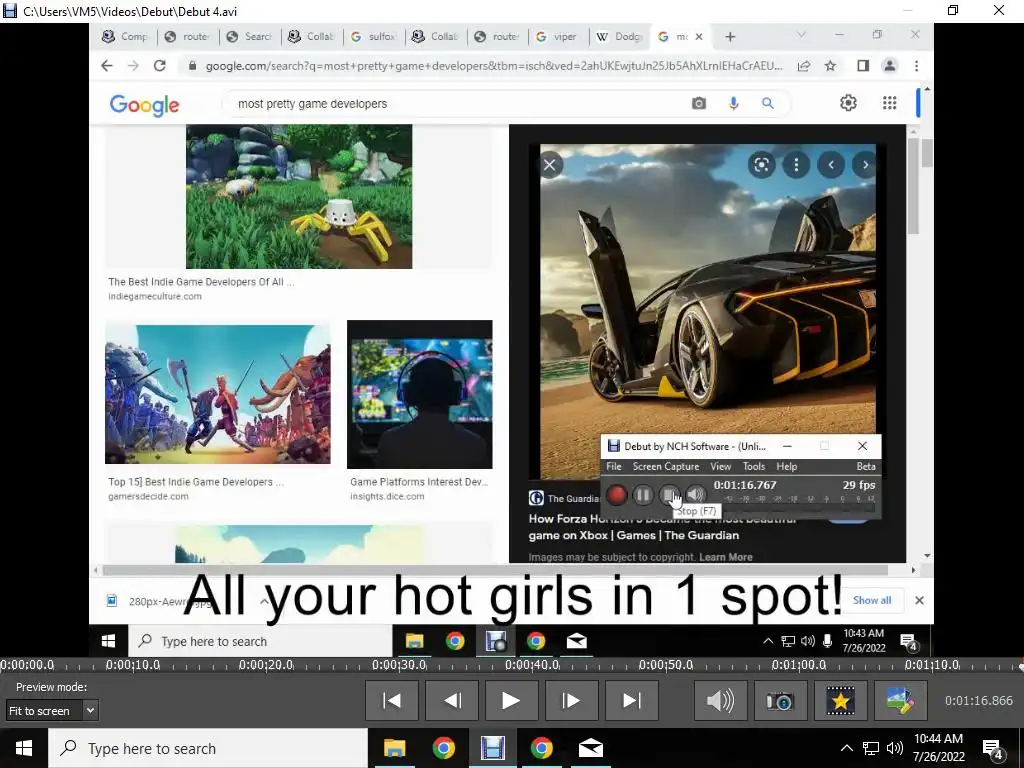The height and width of the screenshot is (768, 1024).
Task: Open the Mail app on outer taskbar
Action: pyautogui.click(x=590, y=748)
